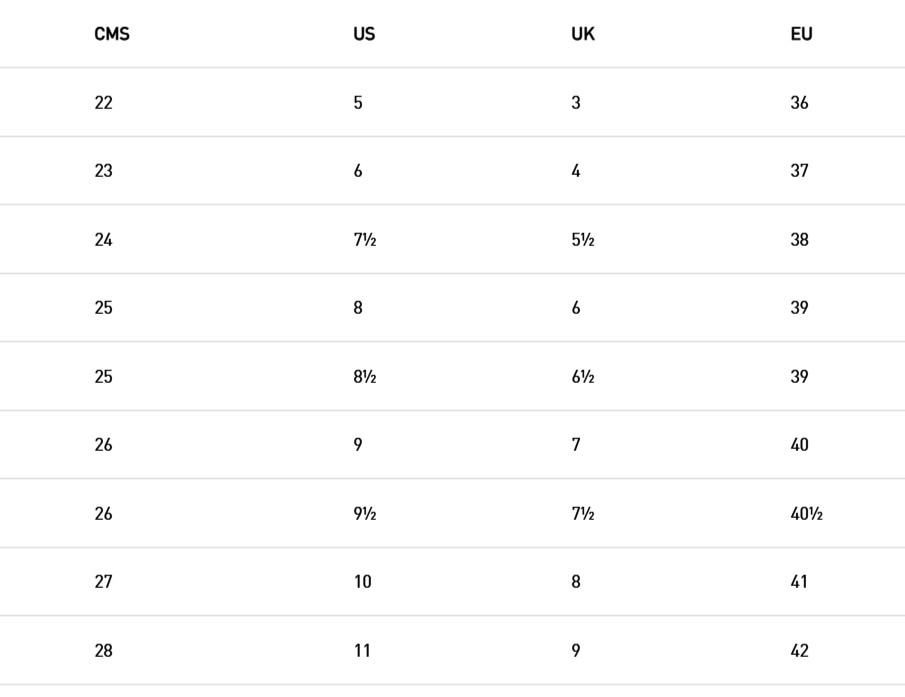Click the UK column header
The width and height of the screenshot is (905, 697).
click(583, 34)
